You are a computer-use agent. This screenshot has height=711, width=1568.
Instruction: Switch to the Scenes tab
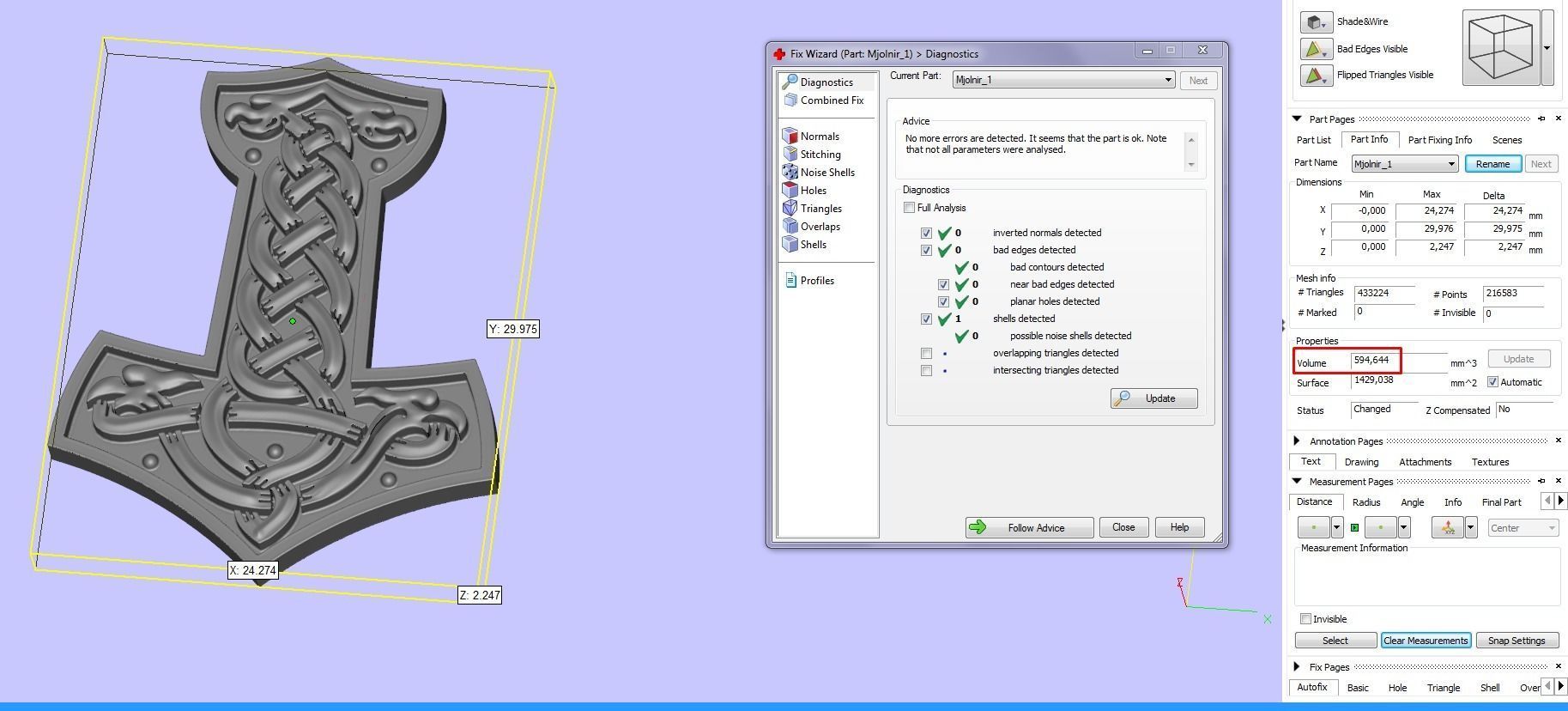pyautogui.click(x=1506, y=140)
